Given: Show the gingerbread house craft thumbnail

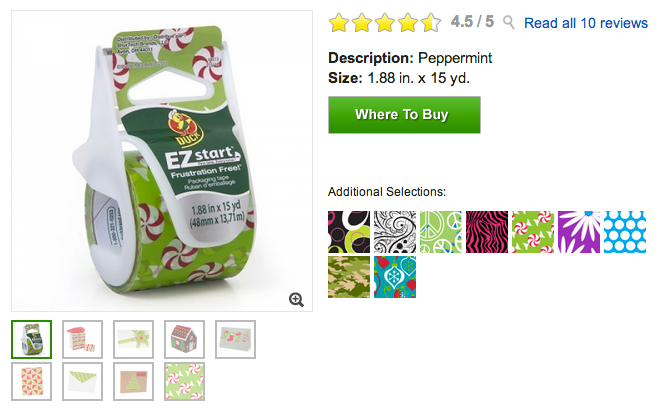Looking at the screenshot, I should pyautogui.click(x=184, y=339).
